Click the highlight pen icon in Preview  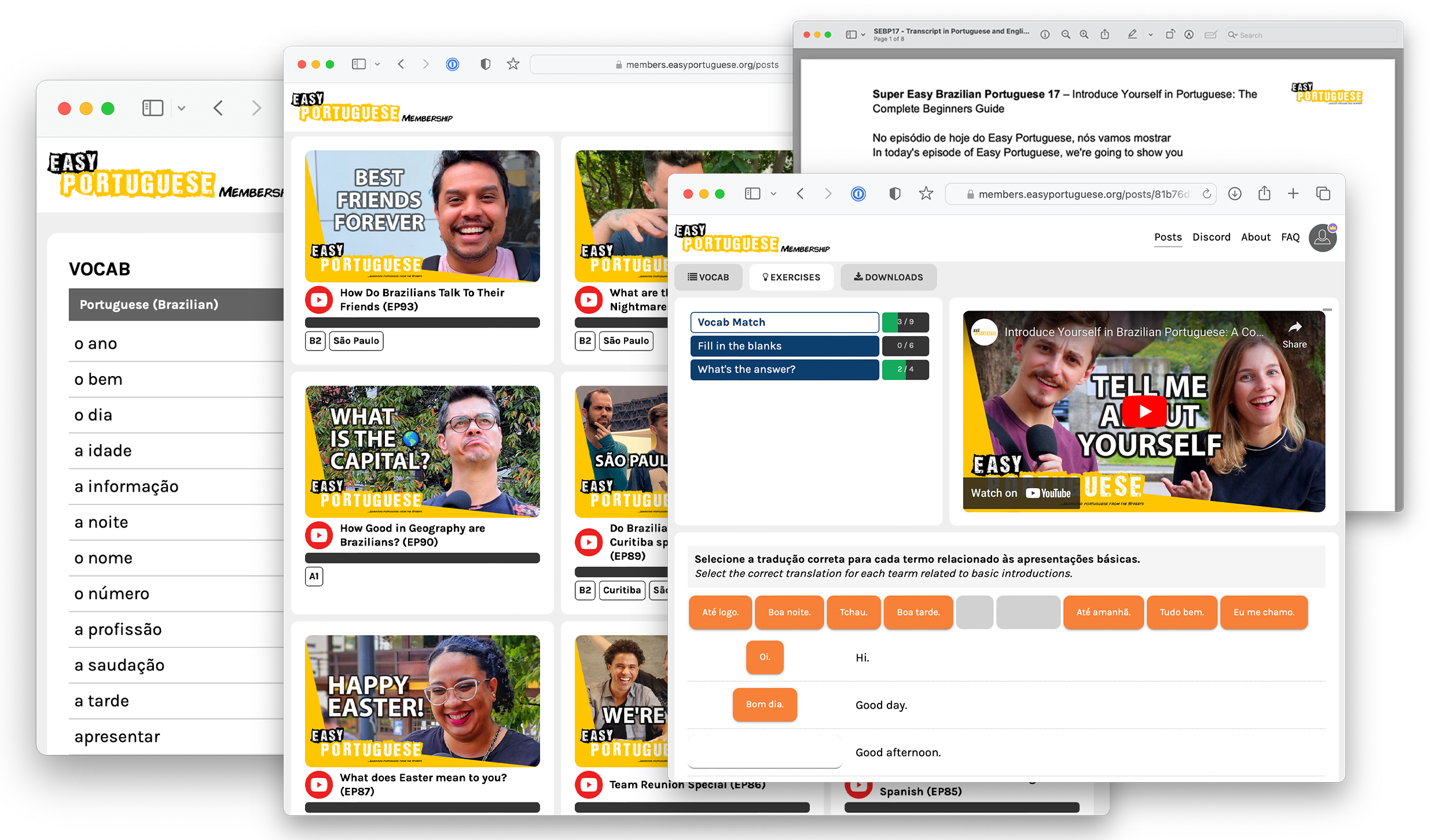[1132, 35]
